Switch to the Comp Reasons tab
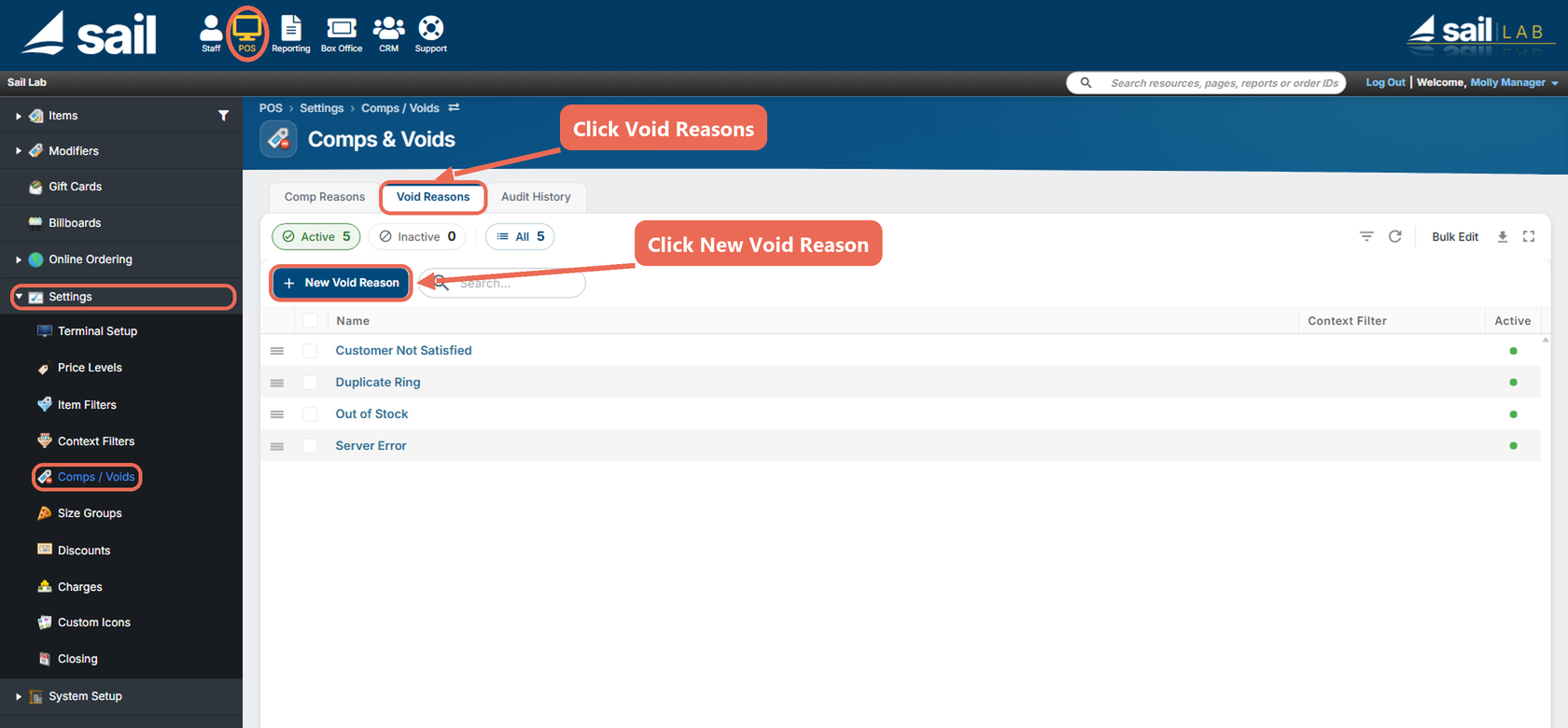Screen dimensions: 1568x728 click(x=325, y=197)
